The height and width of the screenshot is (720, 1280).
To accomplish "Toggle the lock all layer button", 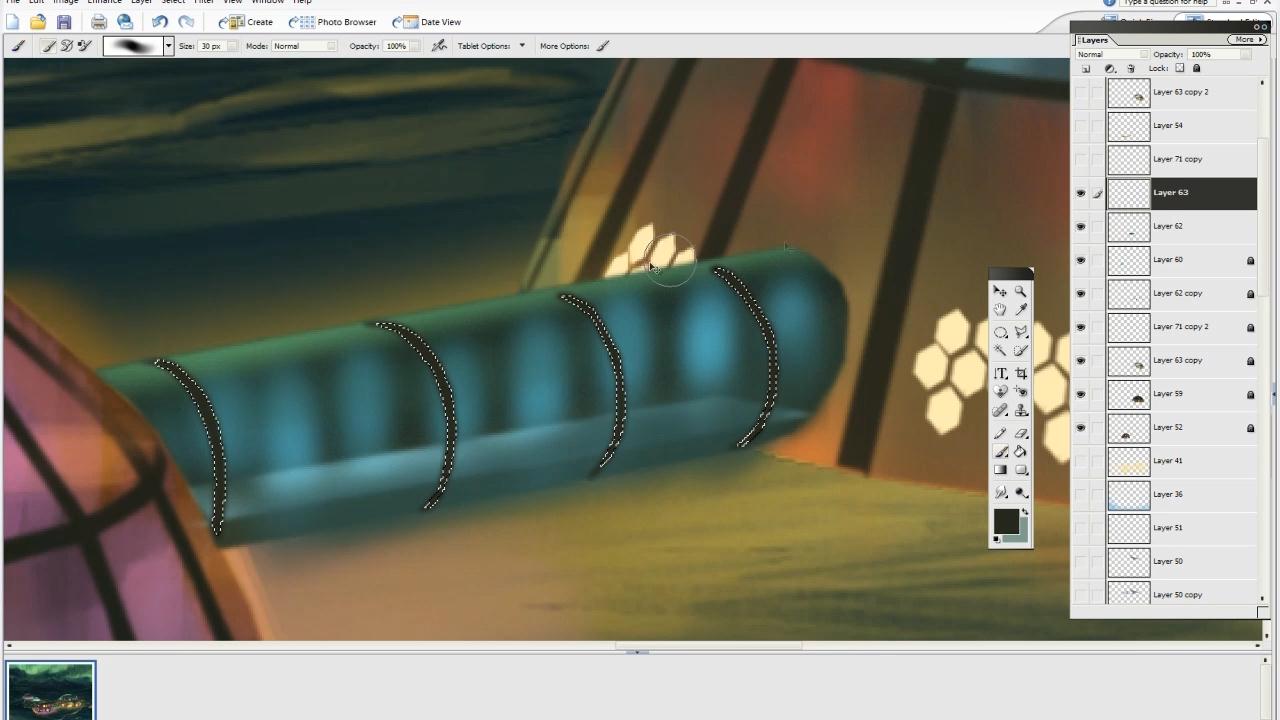I will [1197, 69].
